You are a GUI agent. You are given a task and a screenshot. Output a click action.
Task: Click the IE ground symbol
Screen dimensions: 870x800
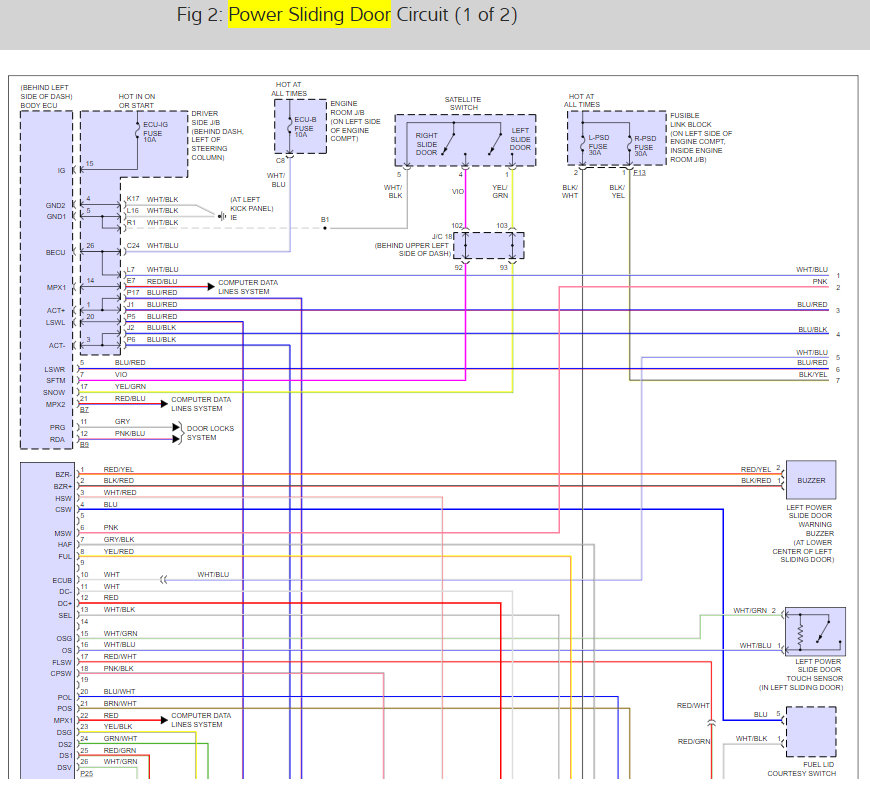point(221,216)
